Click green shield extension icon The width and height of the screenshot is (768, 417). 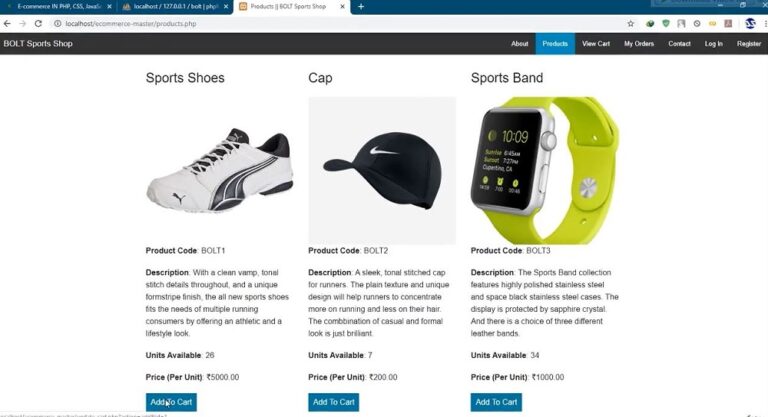coord(666,24)
